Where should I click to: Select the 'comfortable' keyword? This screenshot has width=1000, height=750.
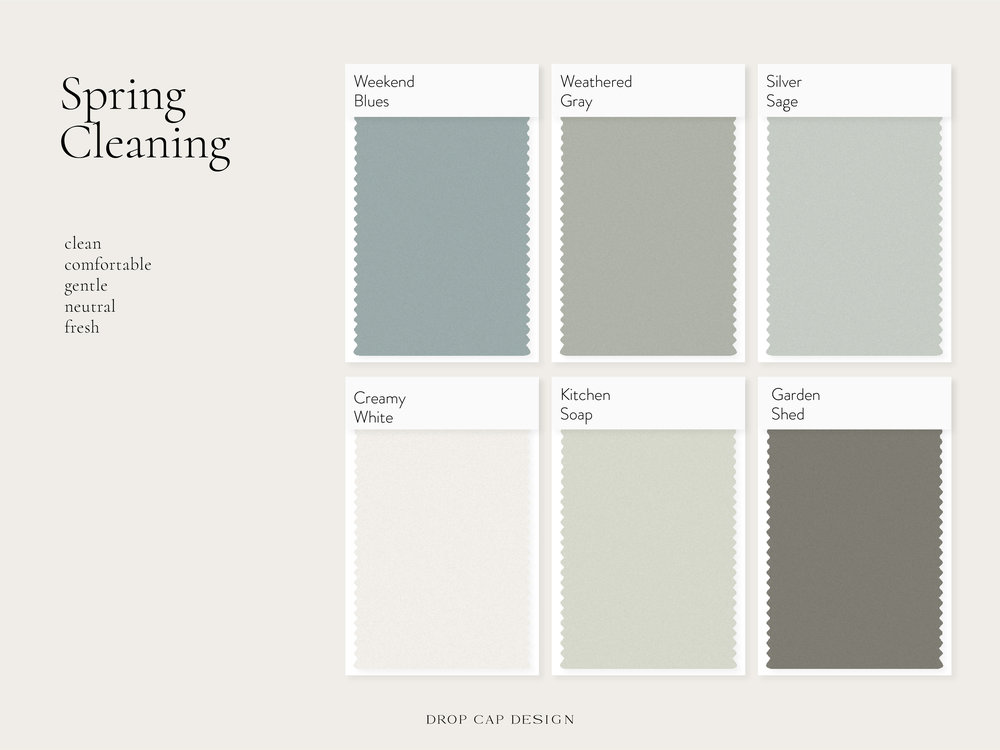tap(108, 264)
